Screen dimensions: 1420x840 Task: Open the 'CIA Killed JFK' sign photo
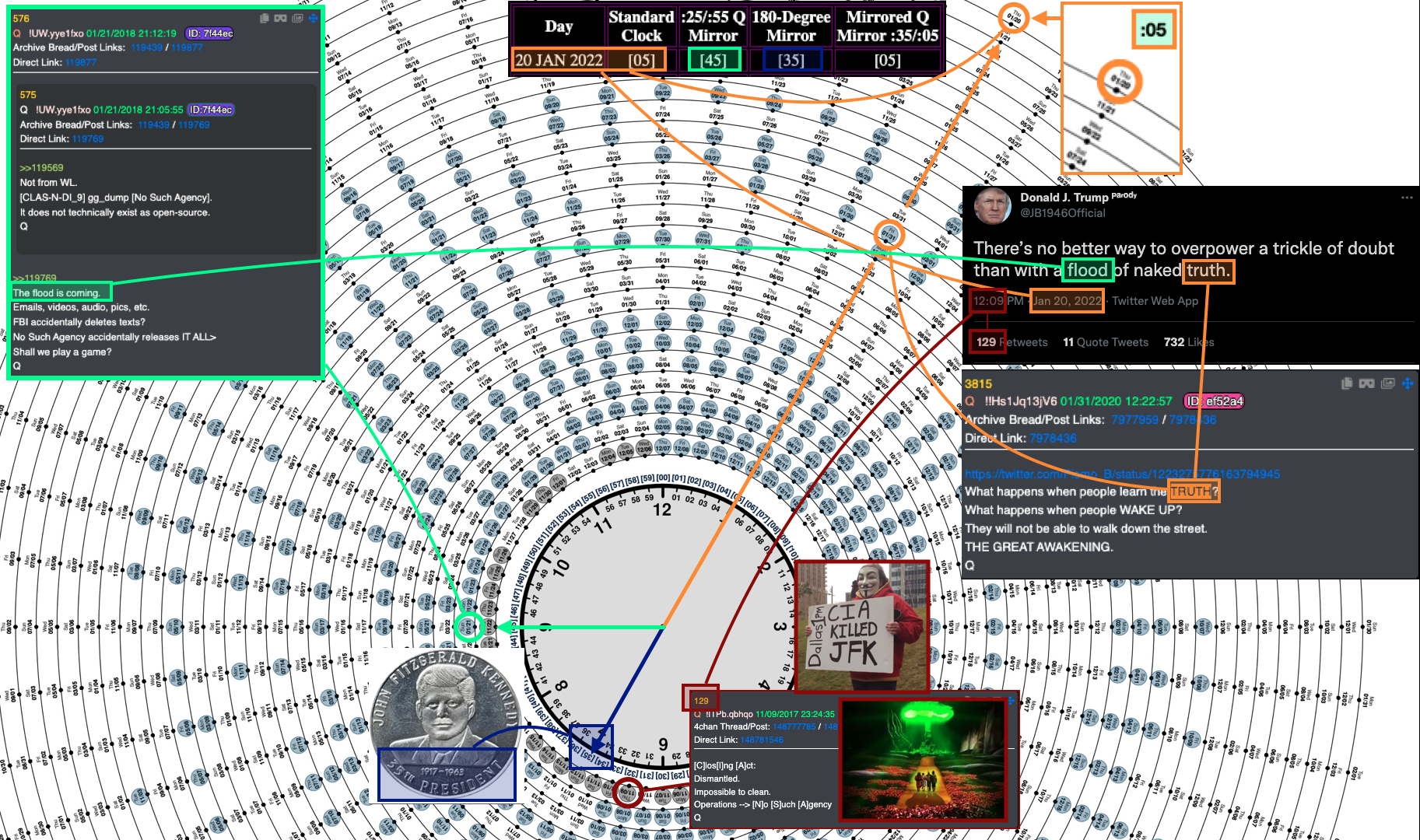coord(862,627)
